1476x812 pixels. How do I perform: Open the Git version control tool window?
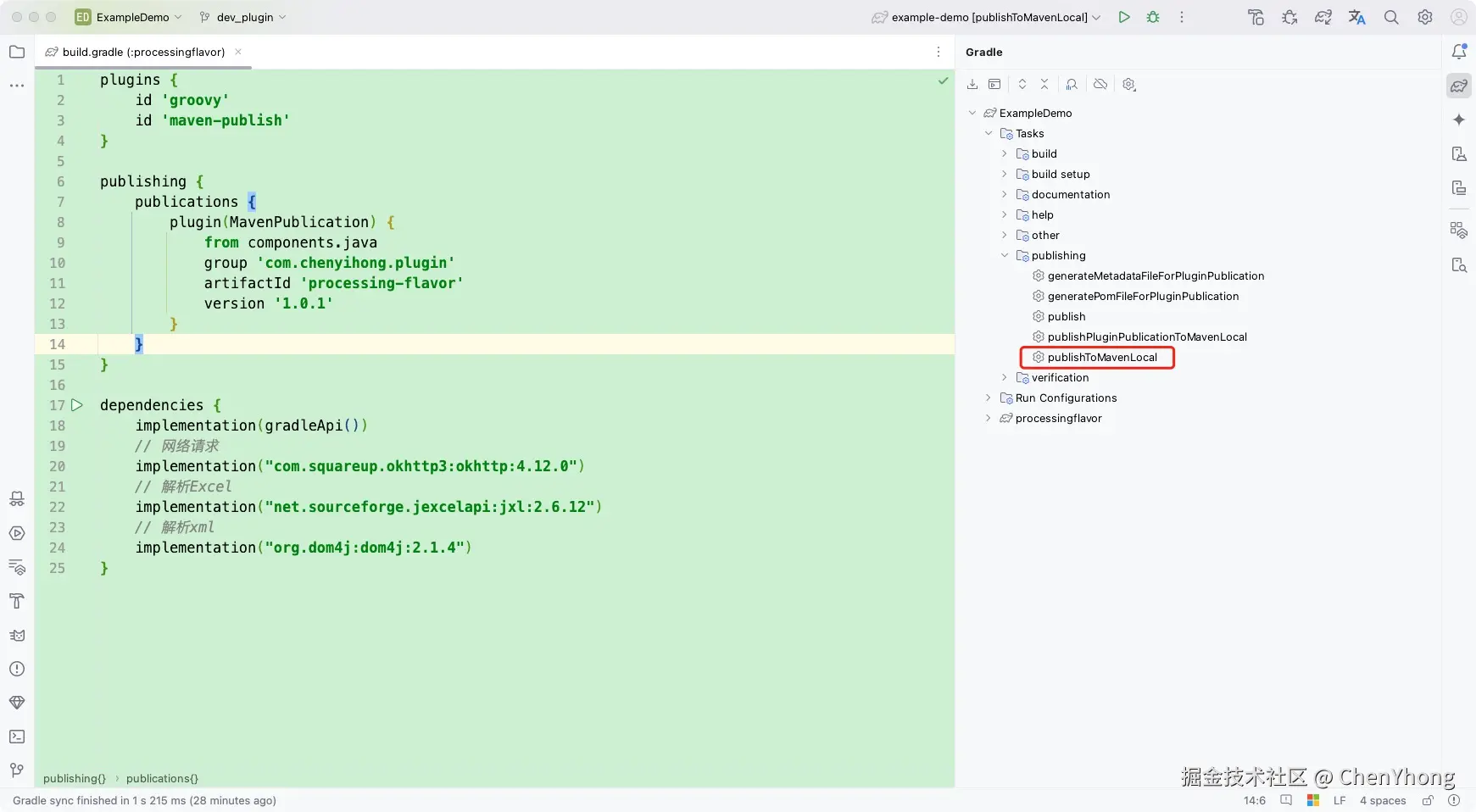click(x=17, y=770)
